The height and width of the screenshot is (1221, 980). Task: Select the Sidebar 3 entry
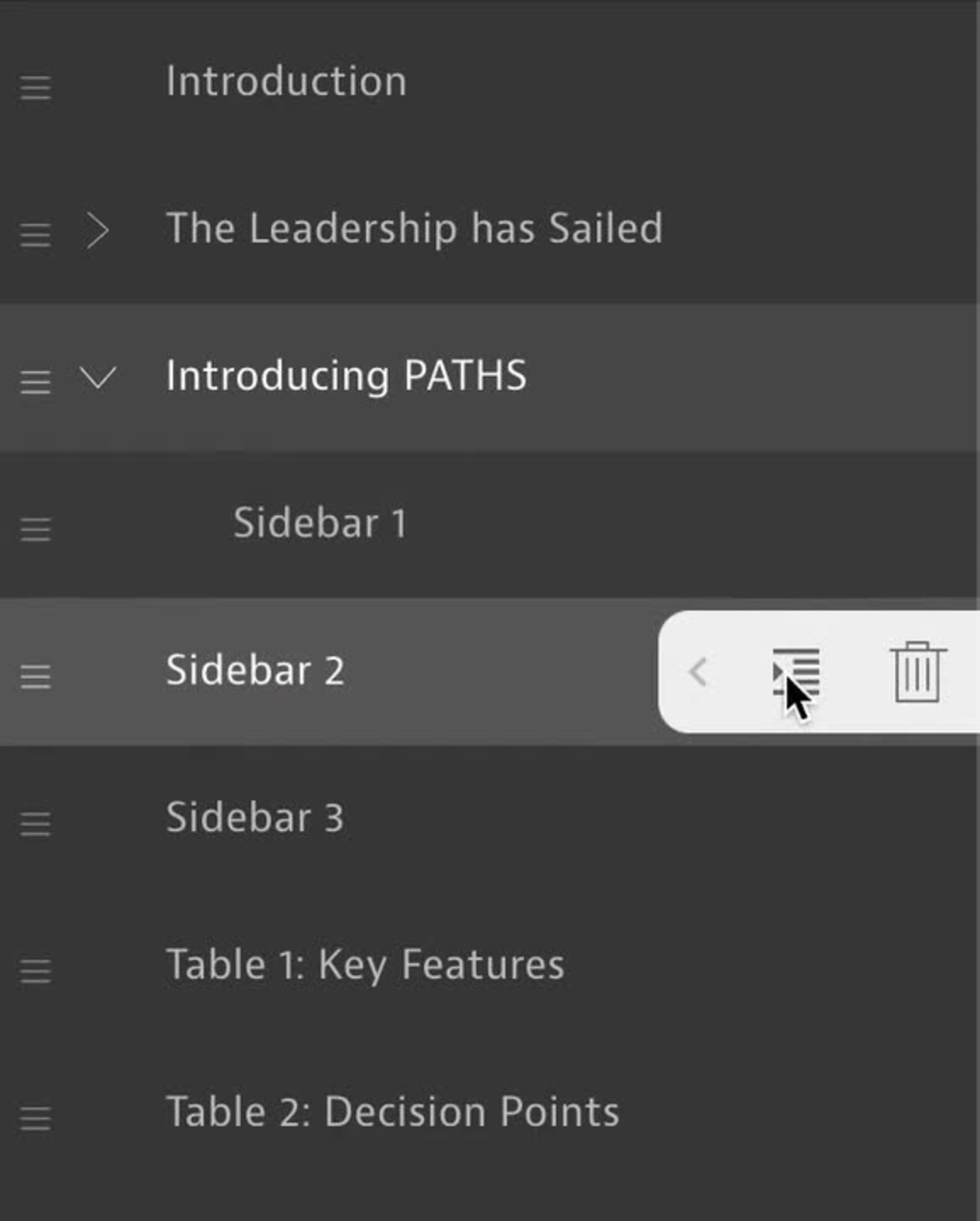pyautogui.click(x=255, y=817)
